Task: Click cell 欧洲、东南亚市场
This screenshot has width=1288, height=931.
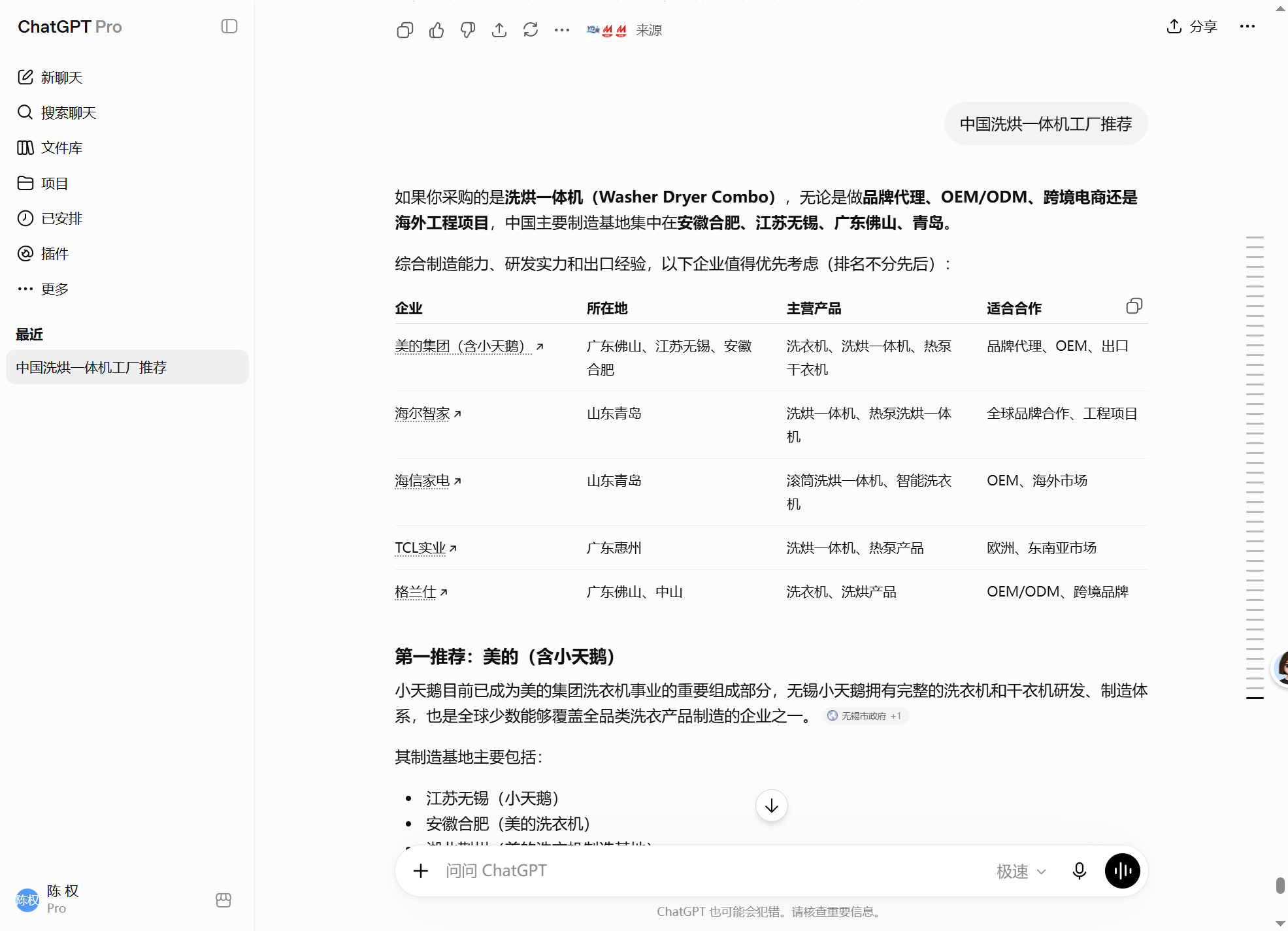Action: 1042,548
